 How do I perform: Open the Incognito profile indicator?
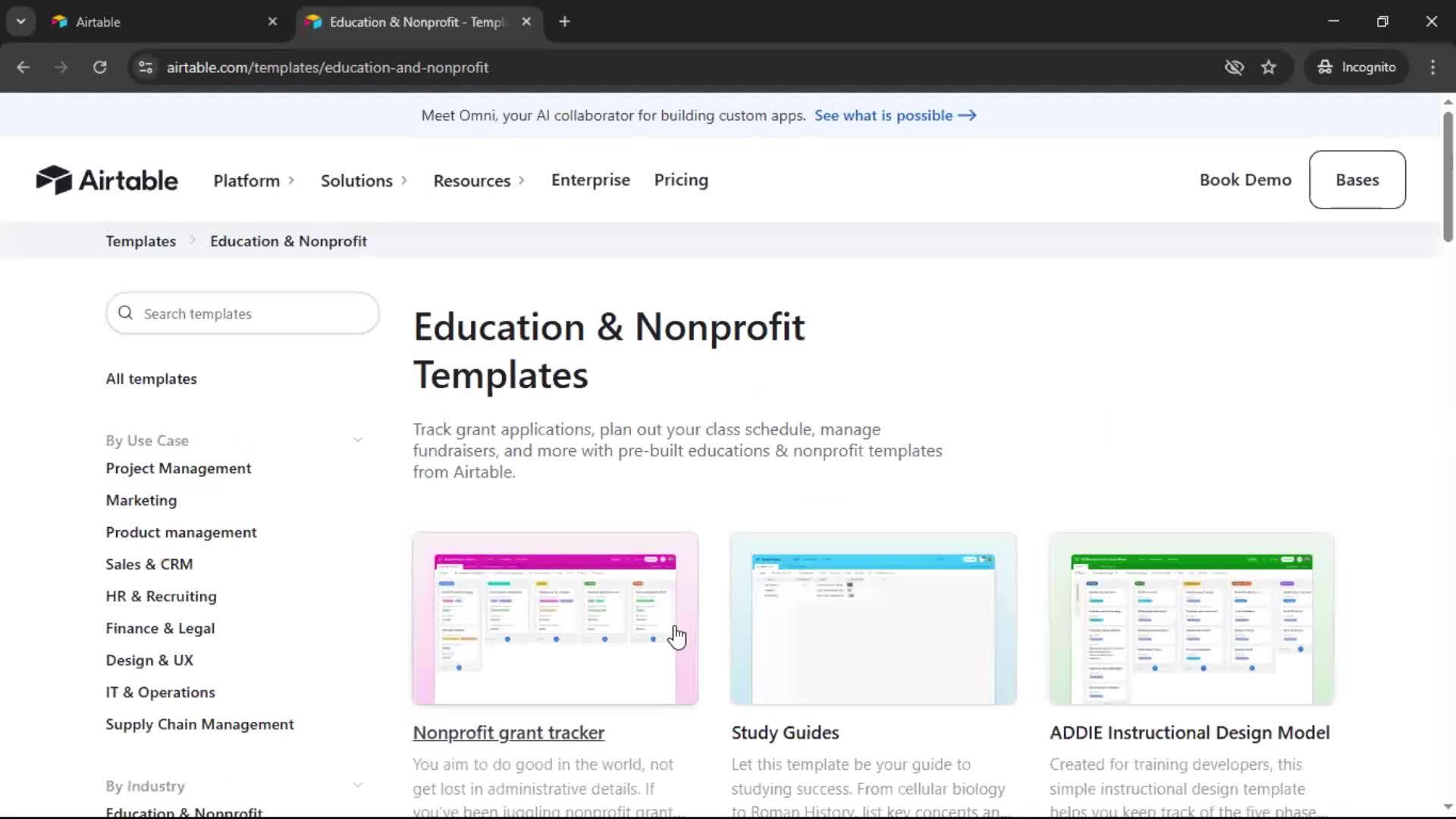point(1357,67)
